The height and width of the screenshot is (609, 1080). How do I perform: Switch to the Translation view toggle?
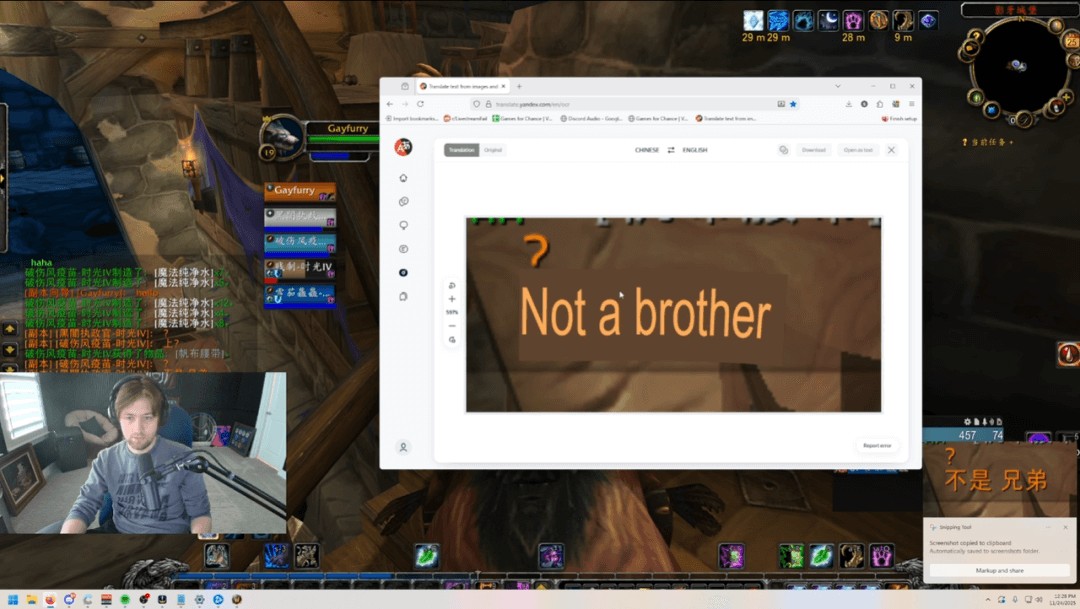(462, 150)
